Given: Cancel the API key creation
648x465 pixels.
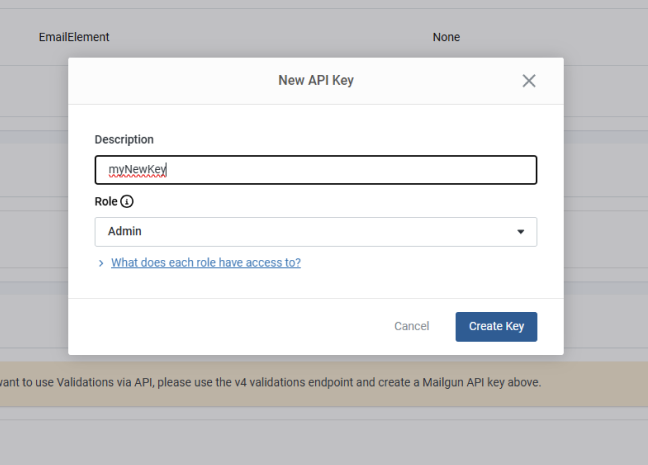Looking at the screenshot, I should click(412, 326).
